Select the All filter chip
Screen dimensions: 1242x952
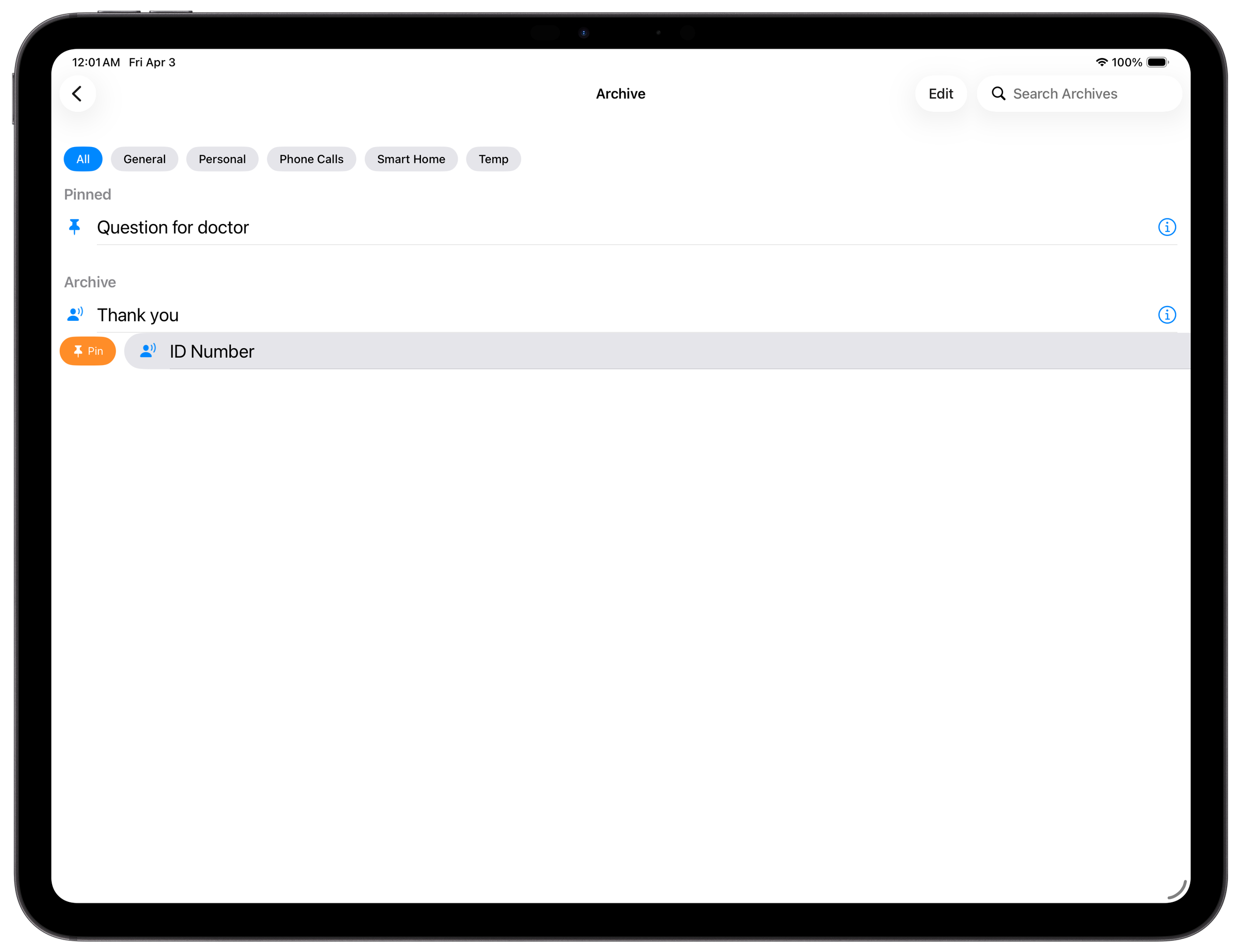coord(83,159)
